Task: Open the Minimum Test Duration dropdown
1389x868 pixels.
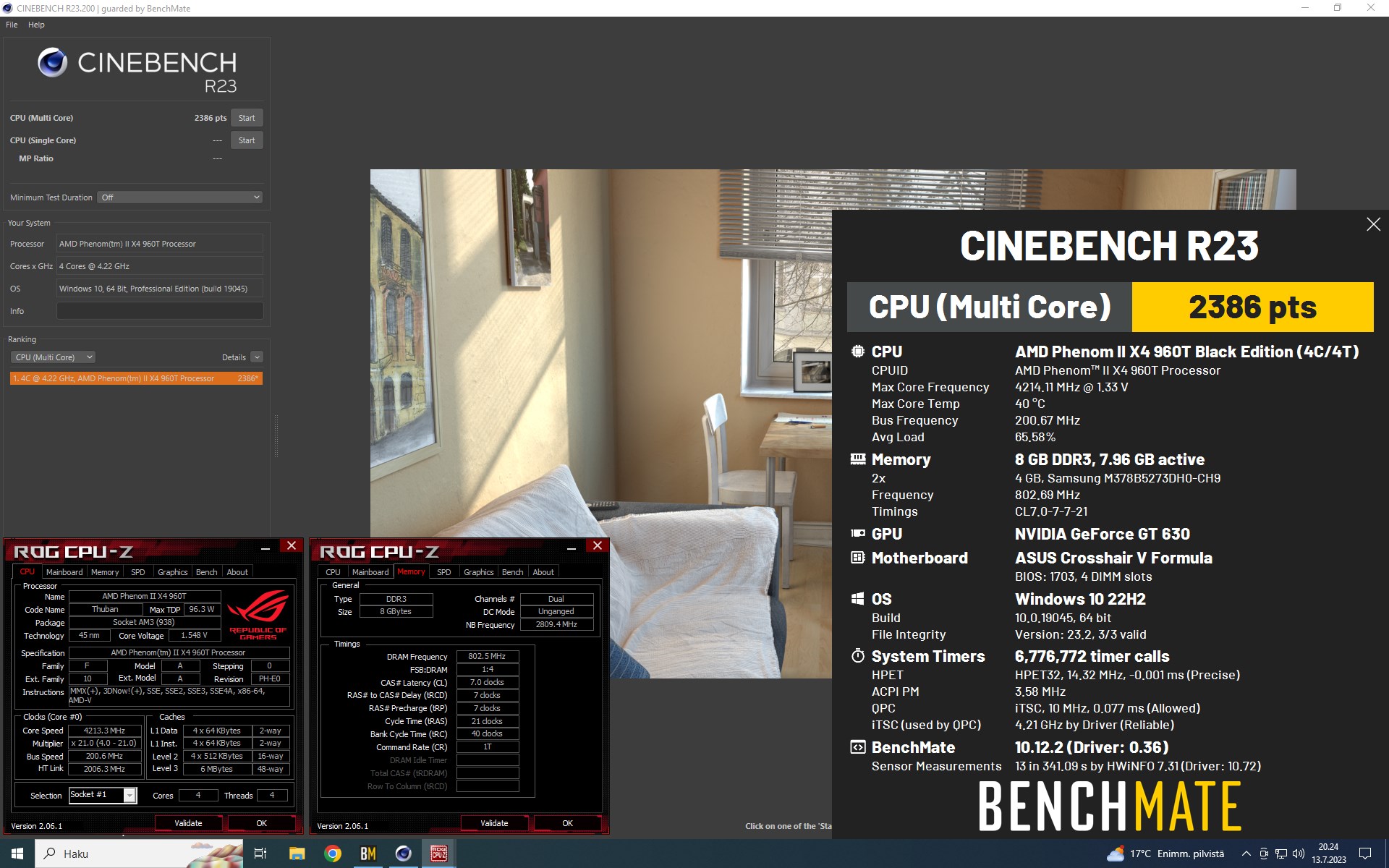Action: 179,197
